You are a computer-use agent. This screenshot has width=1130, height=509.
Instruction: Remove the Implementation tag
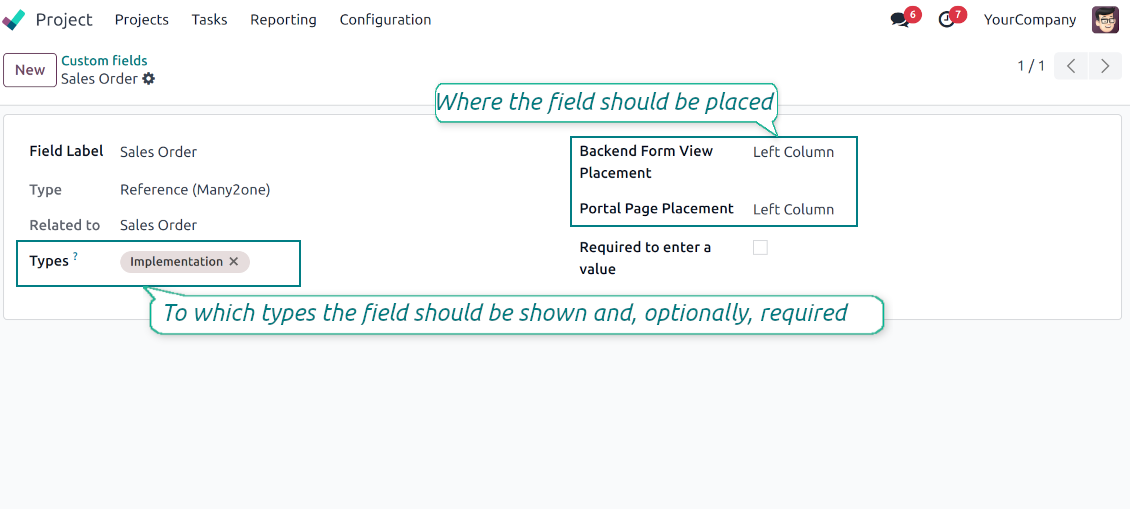(x=234, y=262)
